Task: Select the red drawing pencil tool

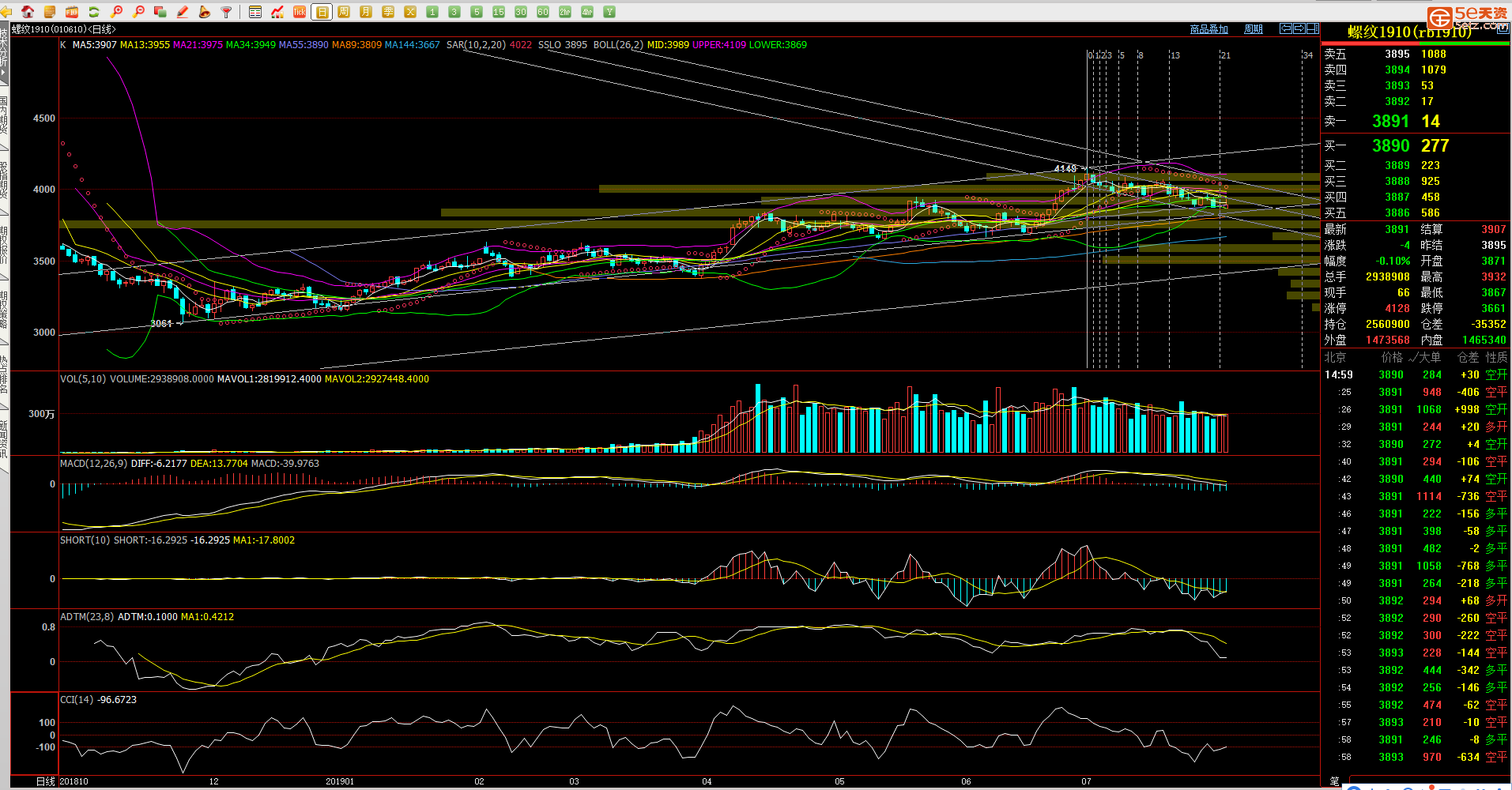Action: tap(183, 12)
